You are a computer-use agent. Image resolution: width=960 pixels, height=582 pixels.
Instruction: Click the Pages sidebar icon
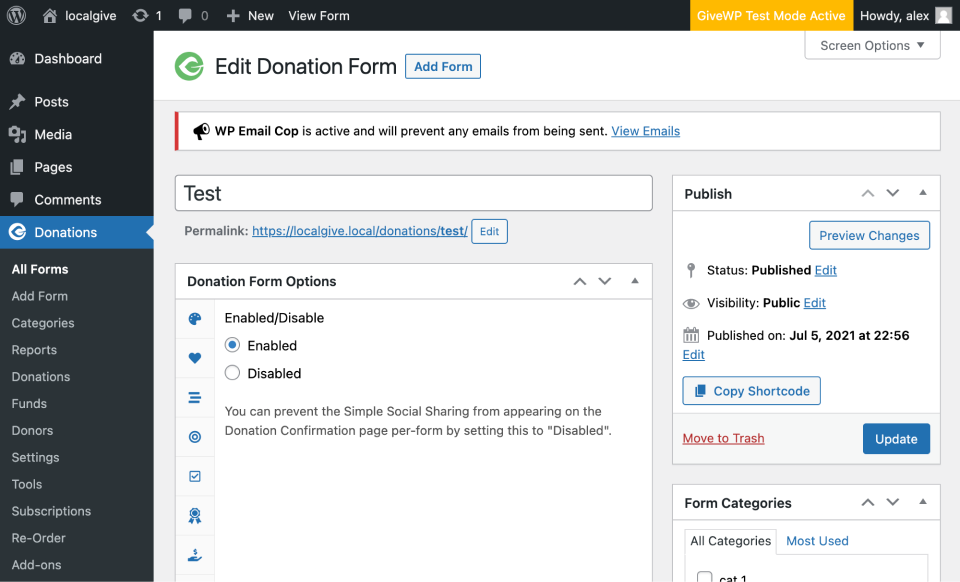(x=17, y=167)
